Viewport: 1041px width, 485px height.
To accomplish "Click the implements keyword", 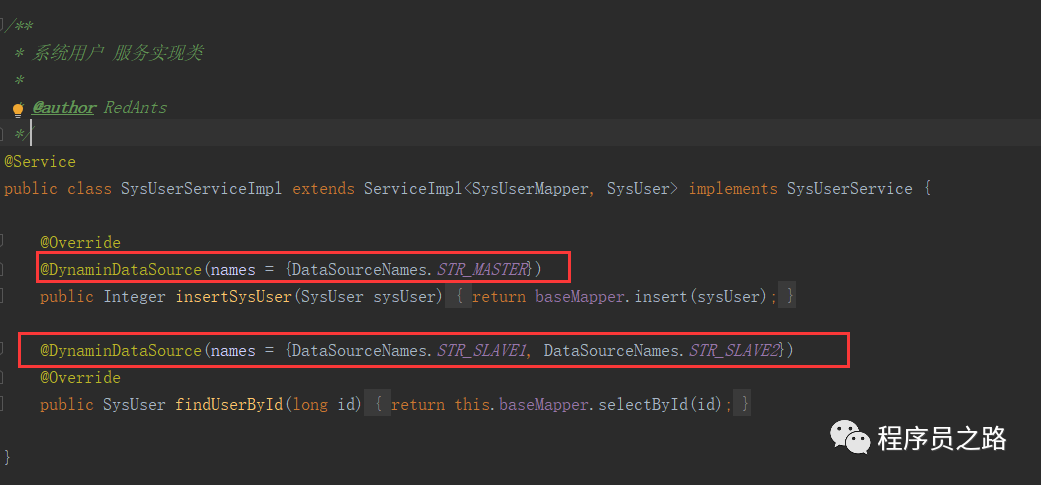I will pyautogui.click(x=733, y=189).
